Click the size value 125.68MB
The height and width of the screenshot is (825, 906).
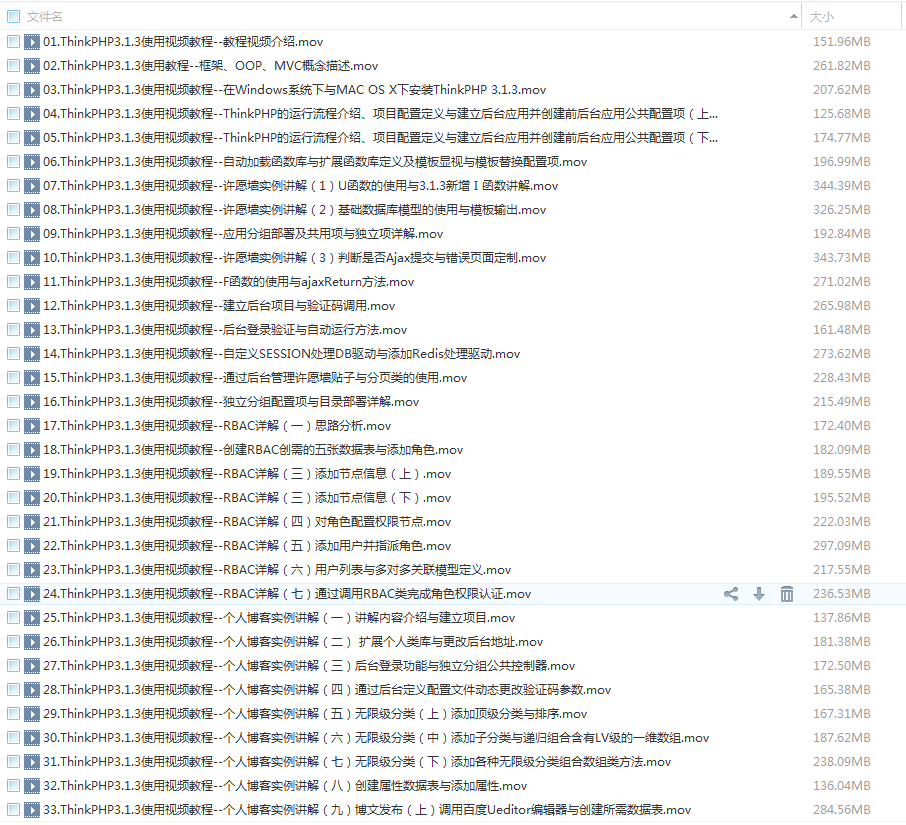point(841,114)
